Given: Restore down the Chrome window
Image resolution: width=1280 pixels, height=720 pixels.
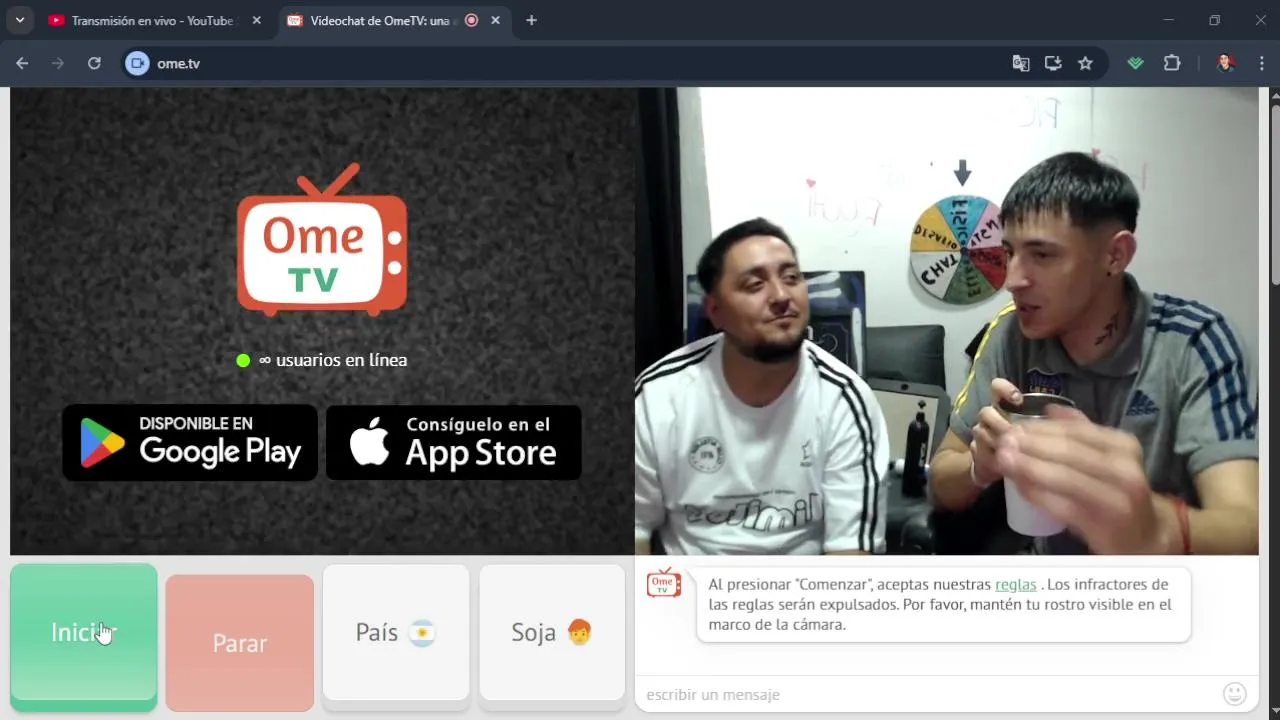Looking at the screenshot, I should (1215, 20).
